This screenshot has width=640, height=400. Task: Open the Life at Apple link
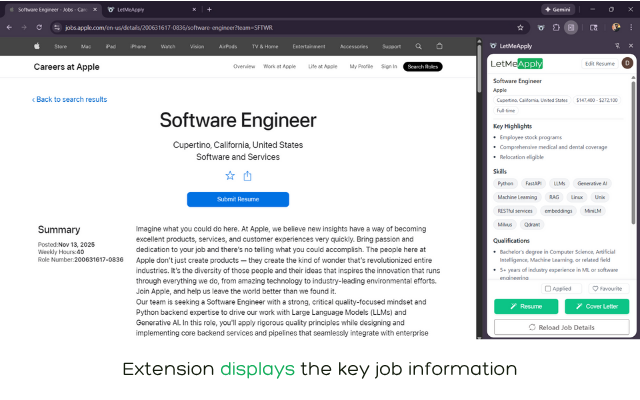(x=323, y=67)
